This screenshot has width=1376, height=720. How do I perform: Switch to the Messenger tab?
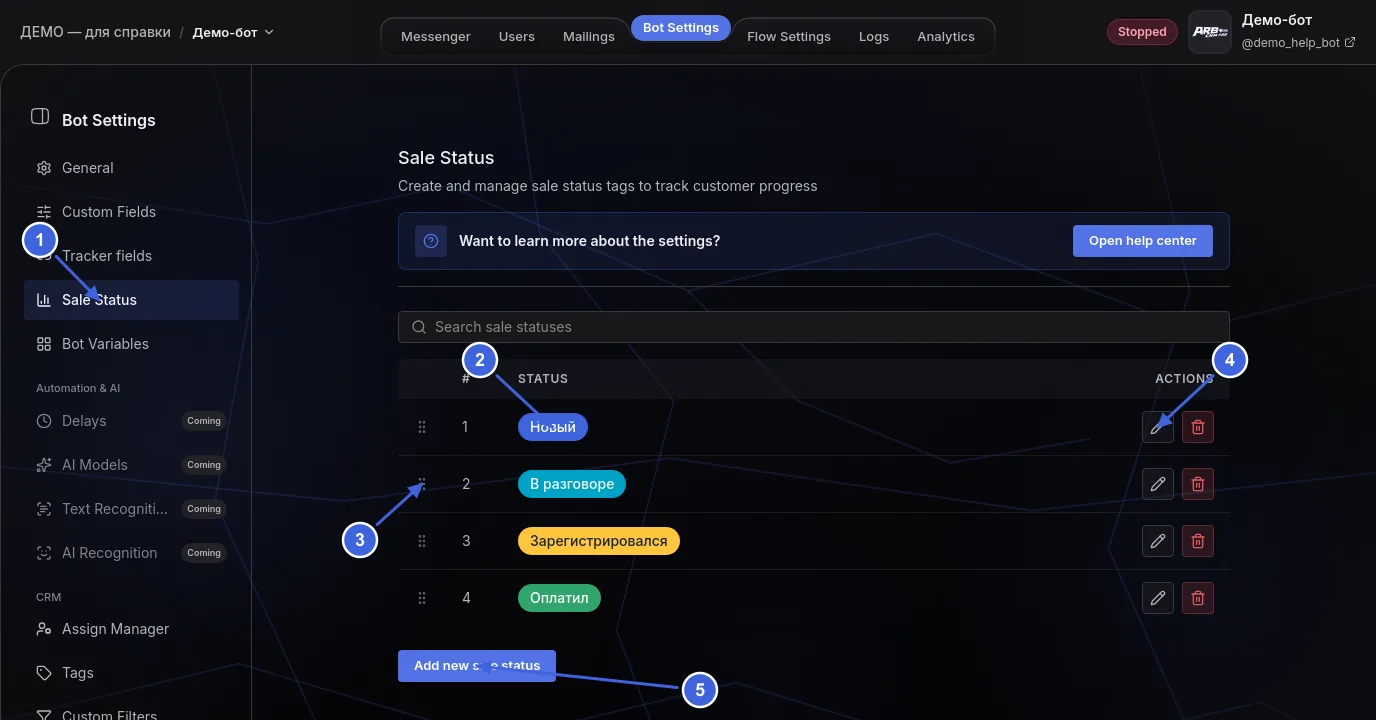(x=435, y=36)
